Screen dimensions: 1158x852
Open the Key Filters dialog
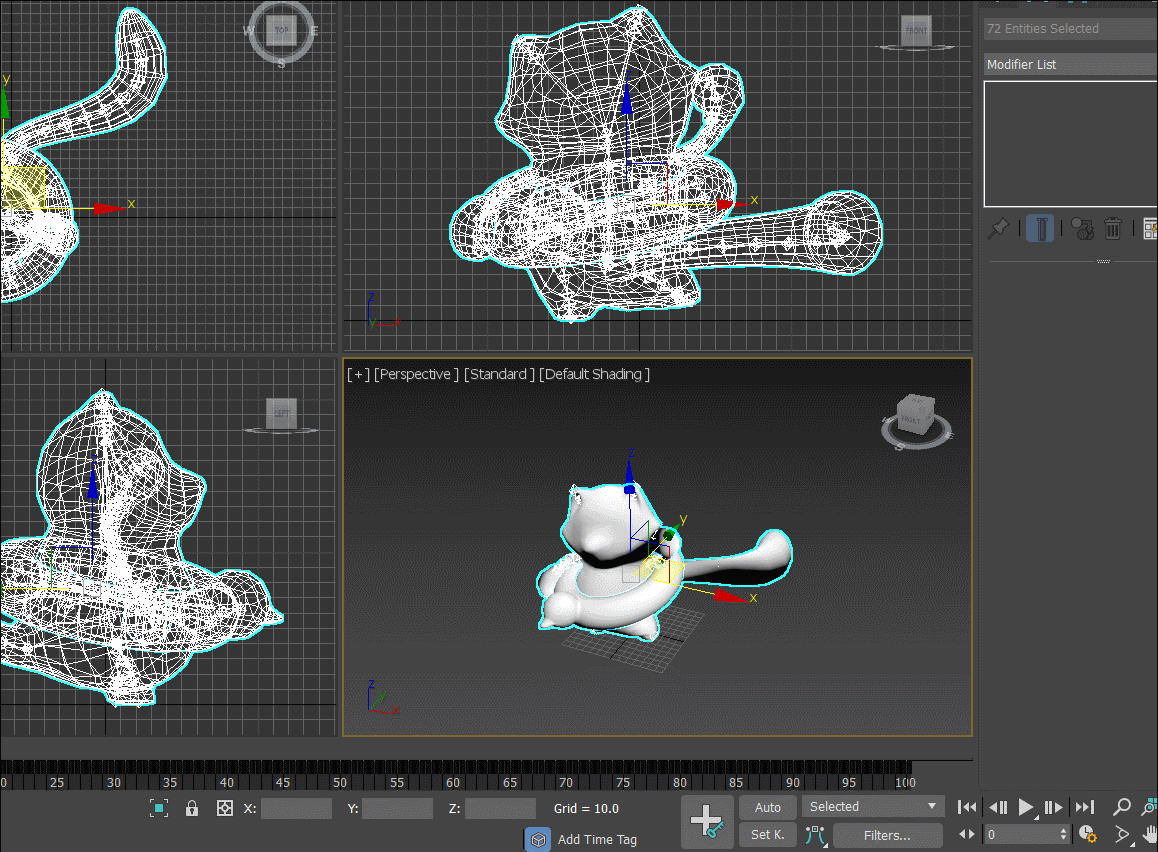887,835
